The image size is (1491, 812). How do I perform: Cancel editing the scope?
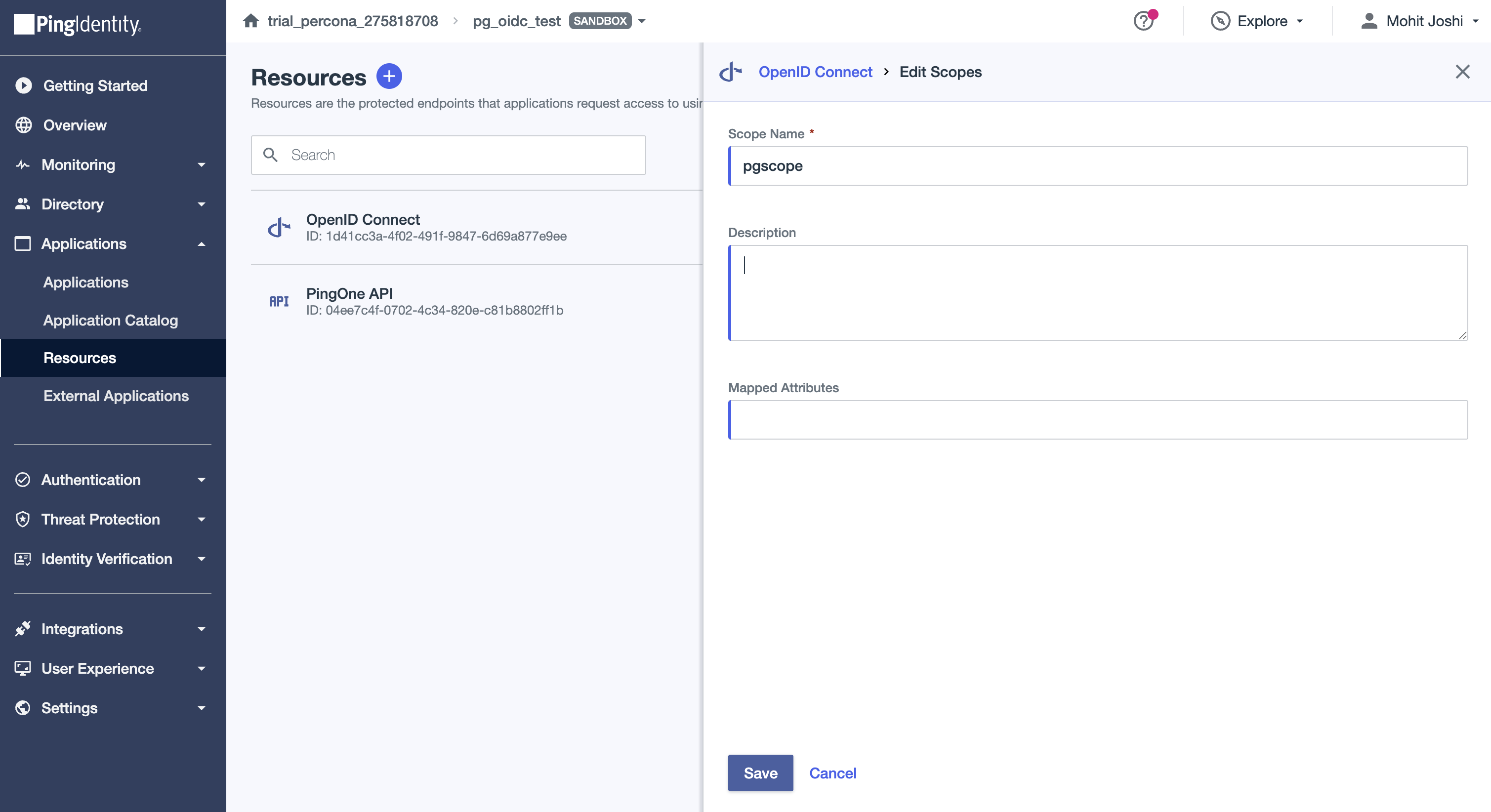(x=832, y=772)
